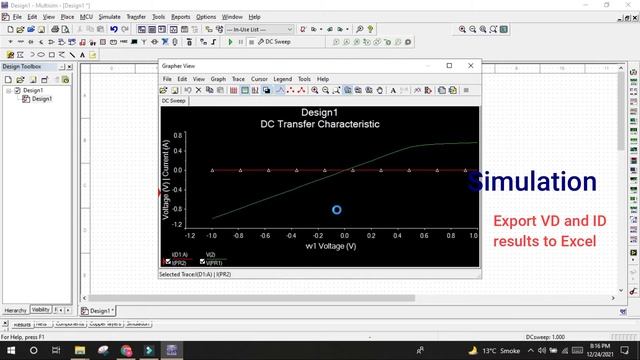640x360 pixels.
Task: Click the Save icon in Grapher toolbar
Action: pos(175,90)
